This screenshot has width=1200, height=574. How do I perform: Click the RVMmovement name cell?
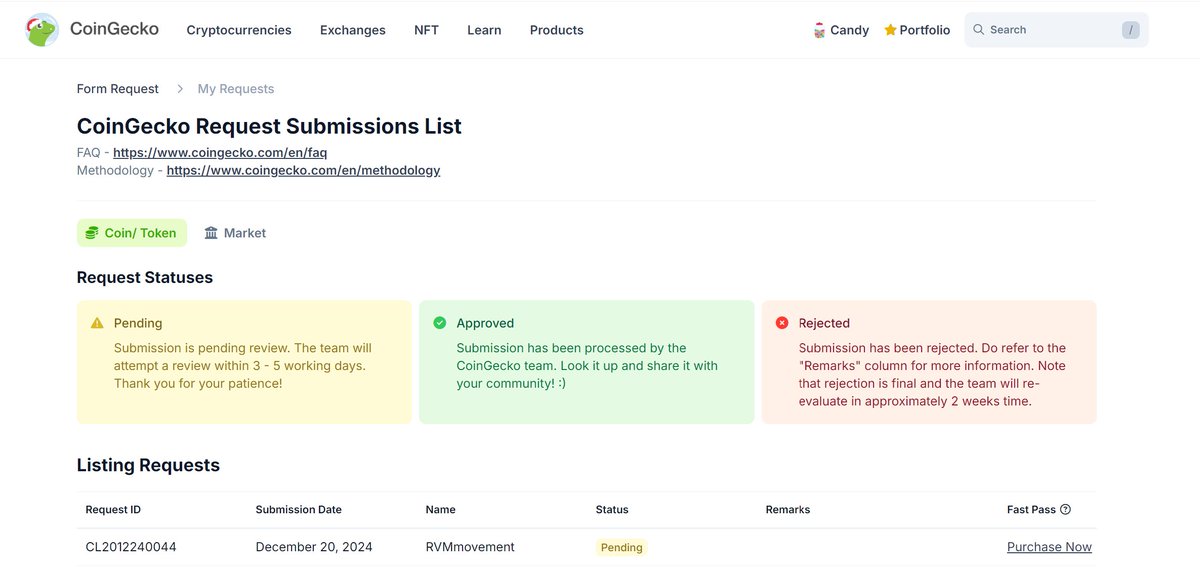470,547
